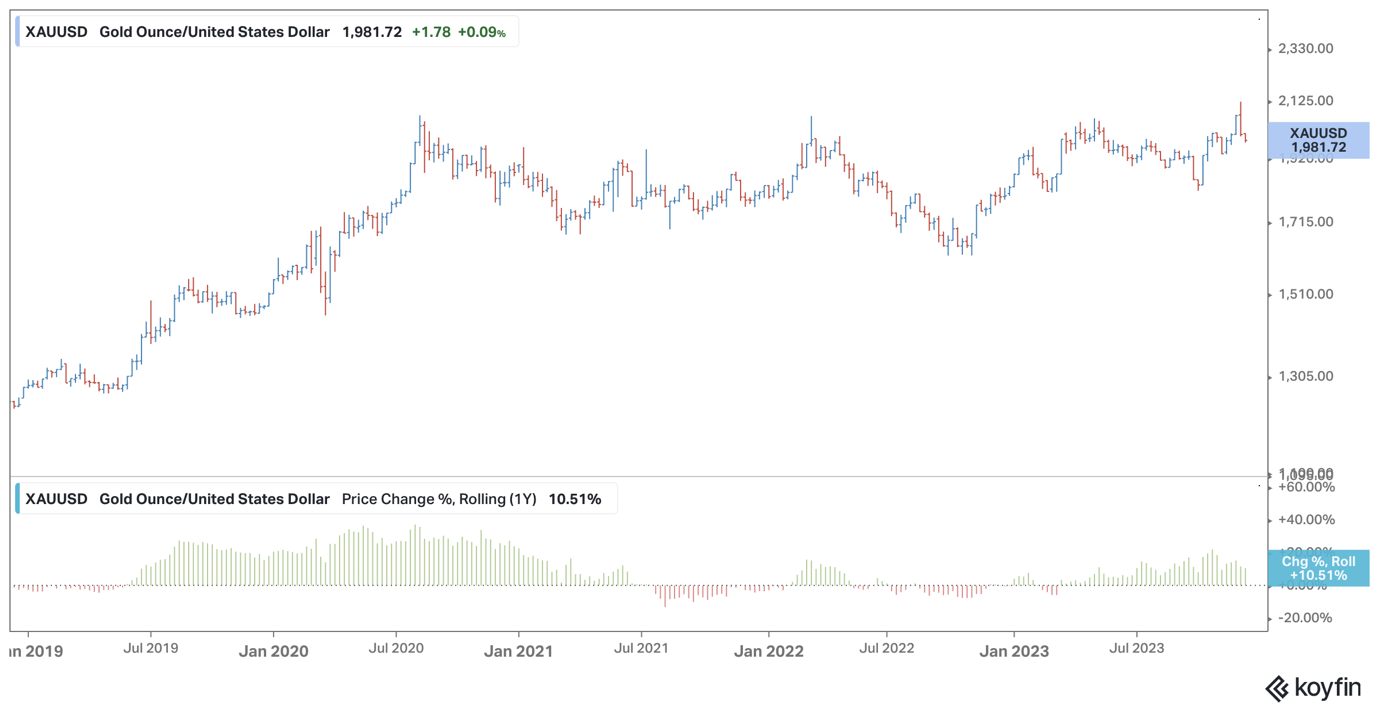
Task: Click the Jan 2022 date label
Action: (x=769, y=651)
